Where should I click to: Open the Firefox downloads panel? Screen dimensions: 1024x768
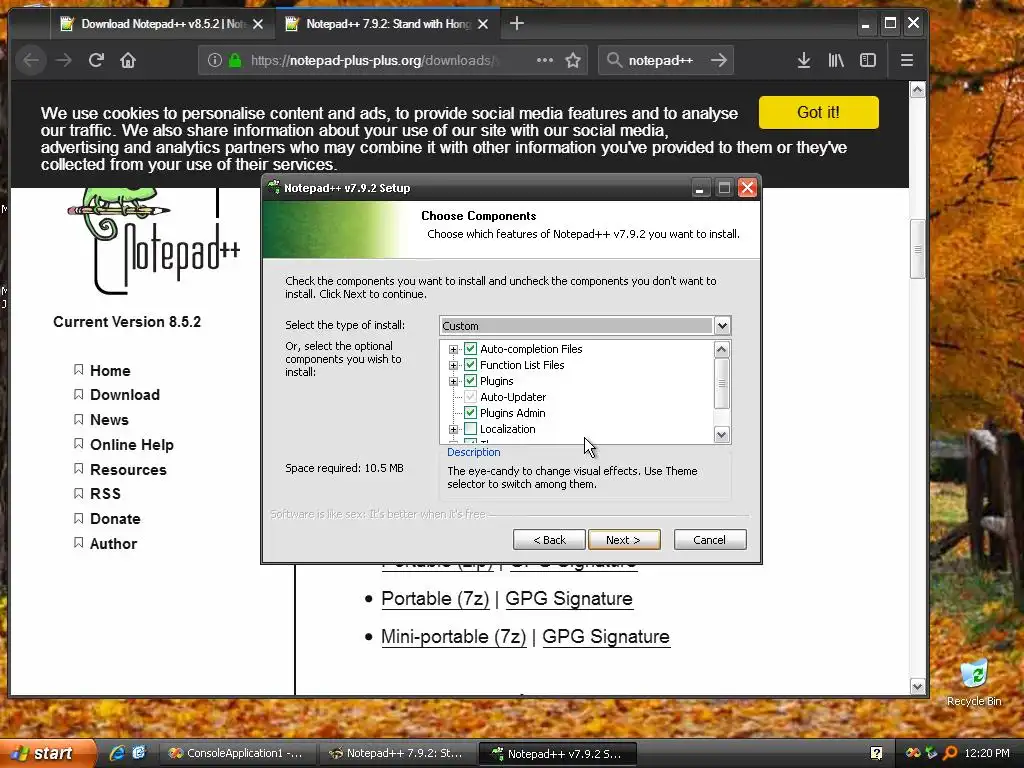[x=804, y=60]
